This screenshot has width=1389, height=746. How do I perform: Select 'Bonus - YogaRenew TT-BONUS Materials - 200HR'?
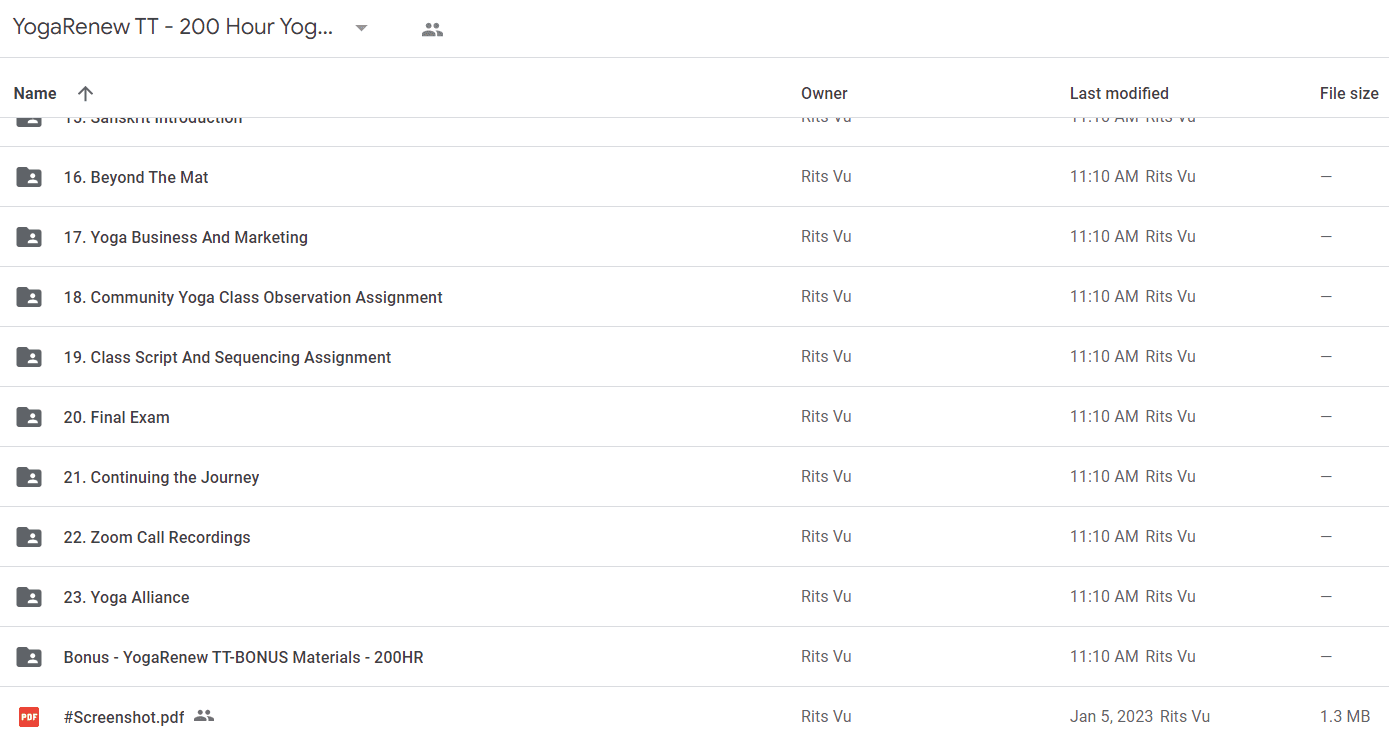tap(243, 657)
